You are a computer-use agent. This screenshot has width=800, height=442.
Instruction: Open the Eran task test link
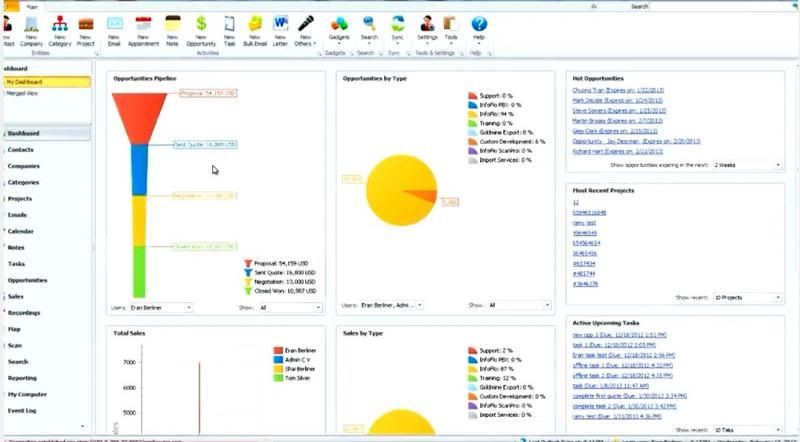pyautogui.click(x=623, y=355)
